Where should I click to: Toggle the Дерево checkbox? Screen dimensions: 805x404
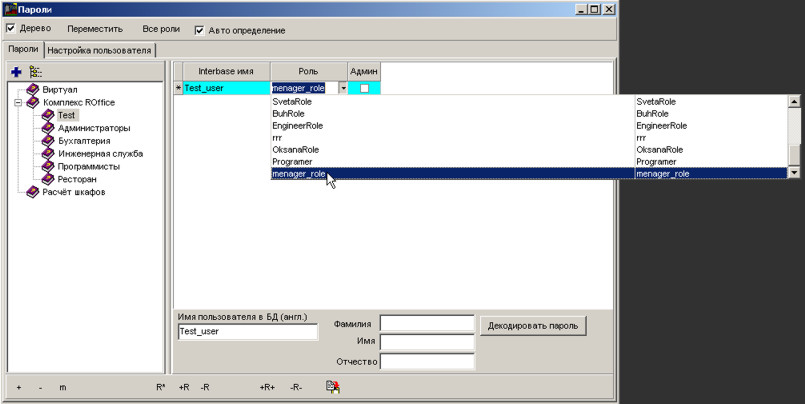tap(11, 29)
